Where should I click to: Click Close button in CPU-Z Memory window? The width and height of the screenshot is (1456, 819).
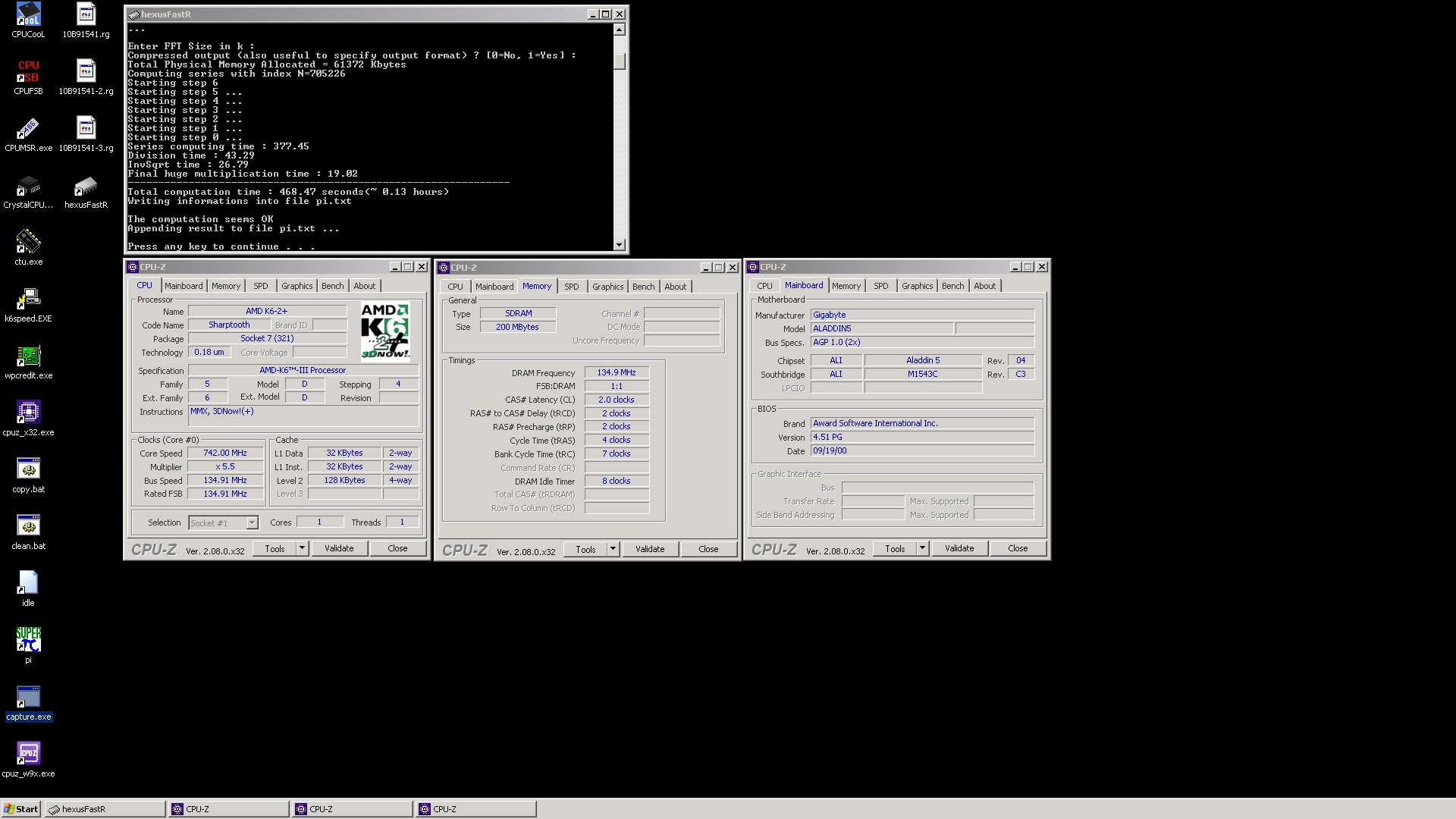point(708,549)
